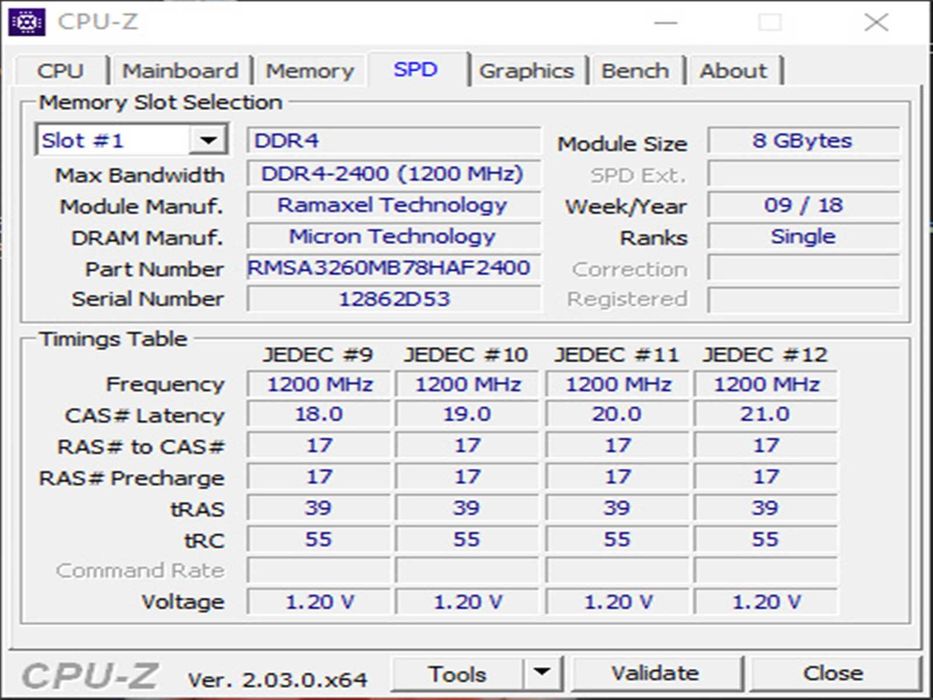Click the Close button at bottom
Screen dimensions: 933x700
[833, 673]
